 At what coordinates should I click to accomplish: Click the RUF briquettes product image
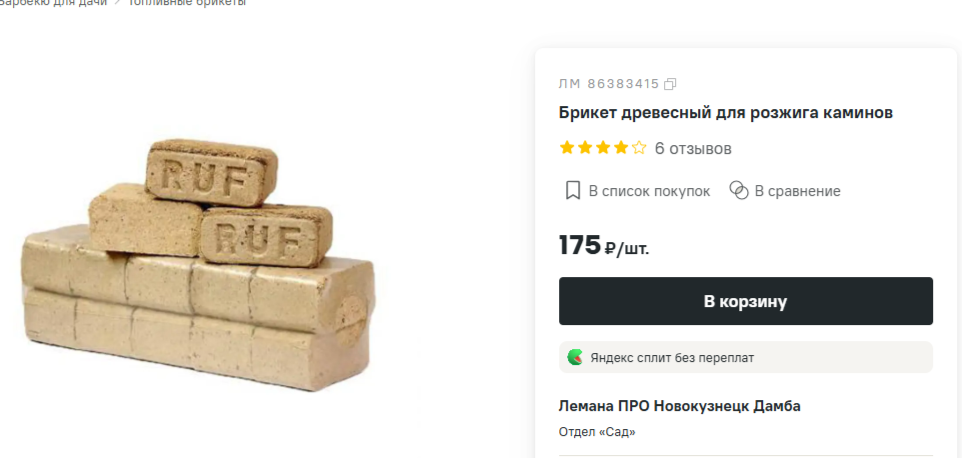[198, 264]
